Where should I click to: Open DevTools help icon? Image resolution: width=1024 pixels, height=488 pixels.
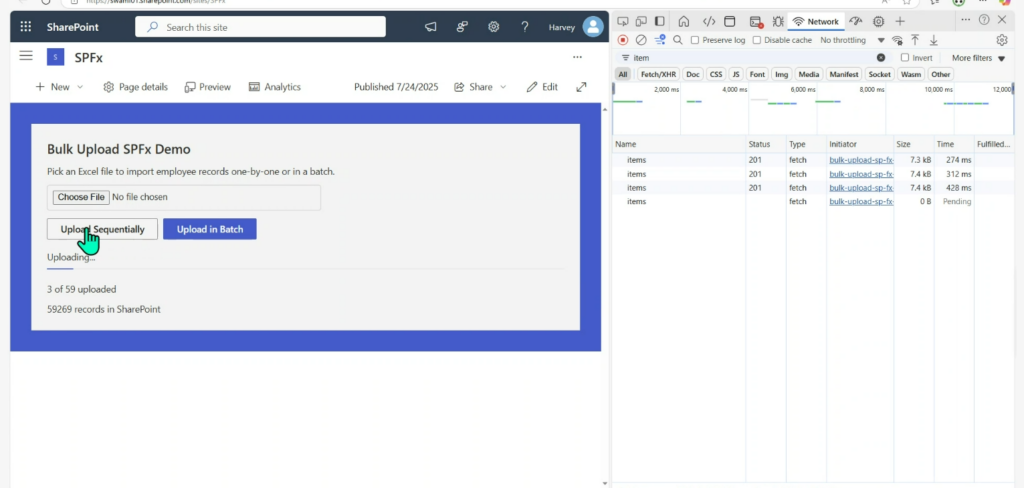click(984, 20)
